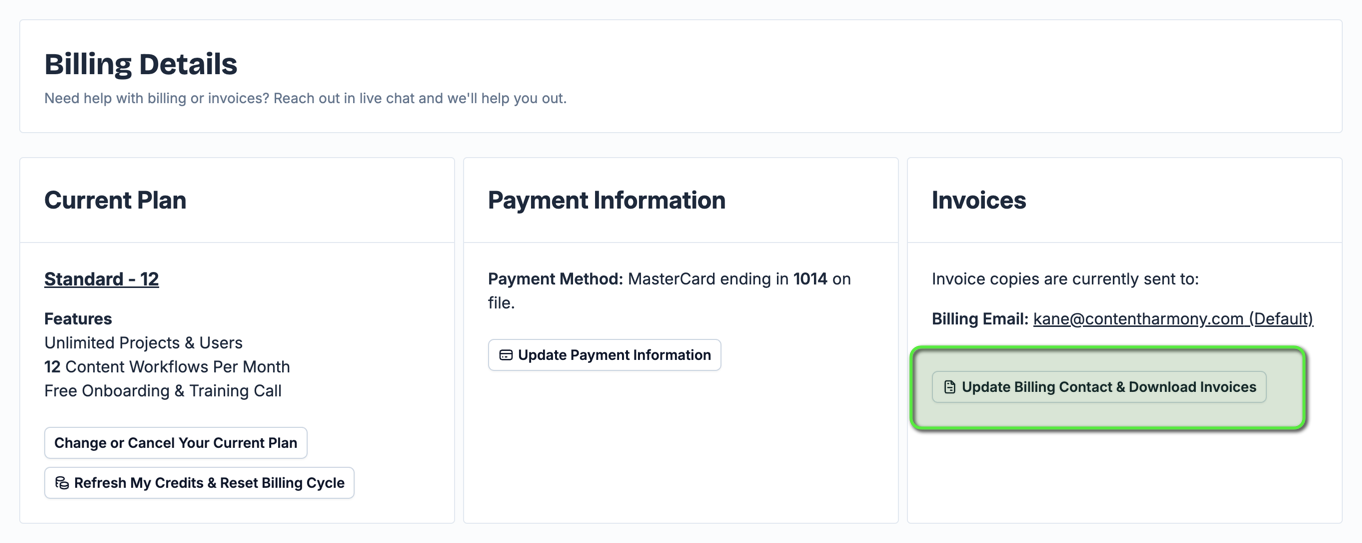Click the credit card icon beside Update Payment Information

506,355
